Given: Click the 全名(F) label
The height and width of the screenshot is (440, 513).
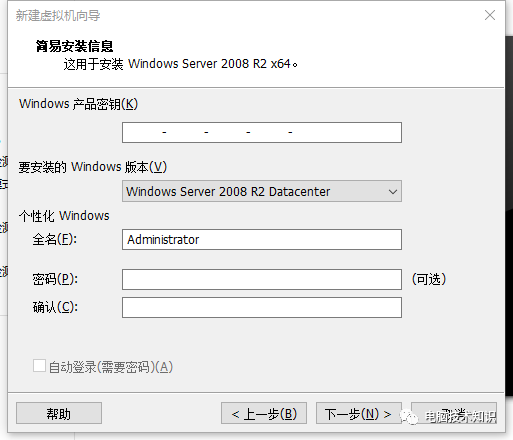Looking at the screenshot, I should pyautogui.click(x=55, y=239).
